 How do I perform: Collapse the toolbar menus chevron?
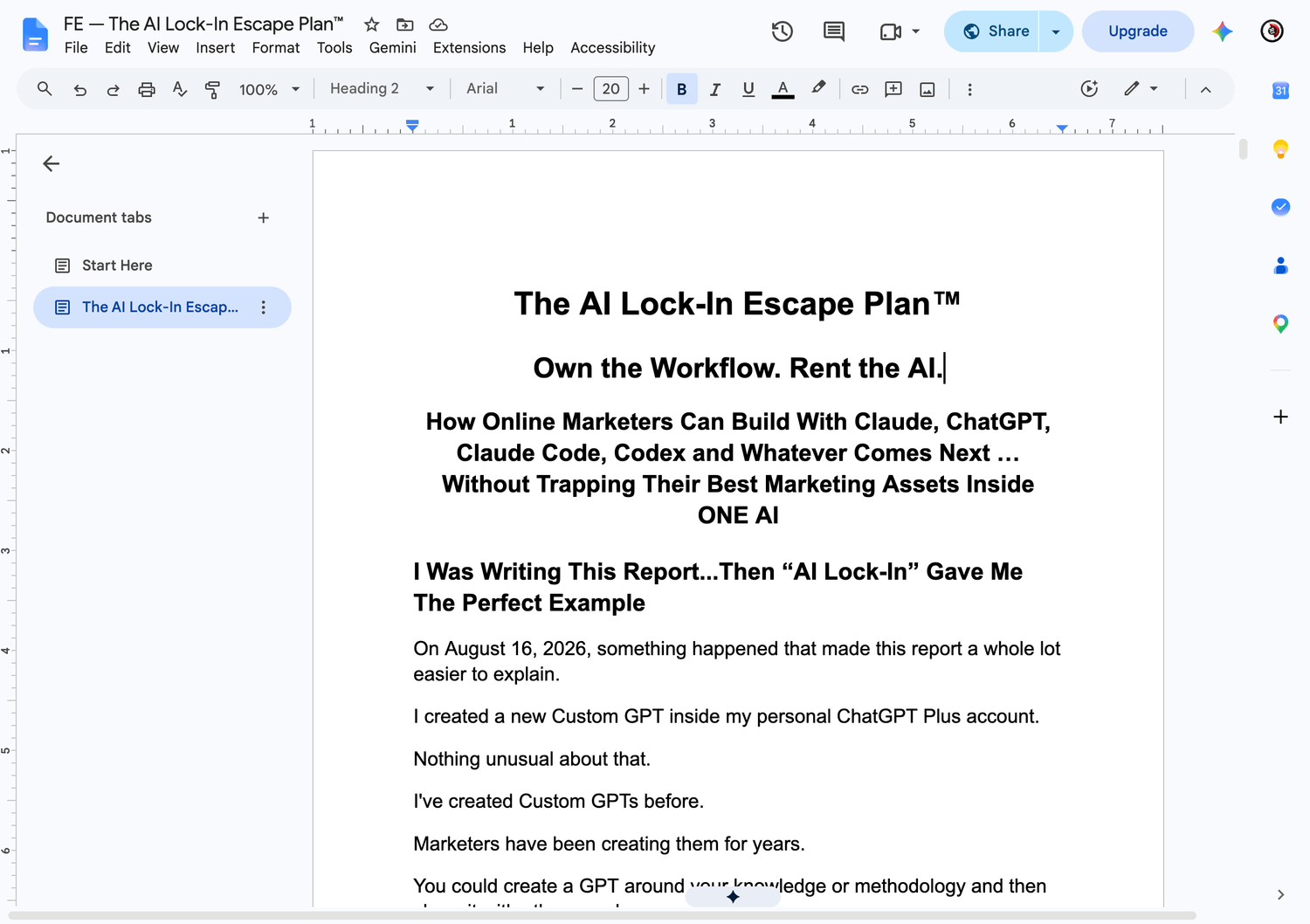(1205, 89)
